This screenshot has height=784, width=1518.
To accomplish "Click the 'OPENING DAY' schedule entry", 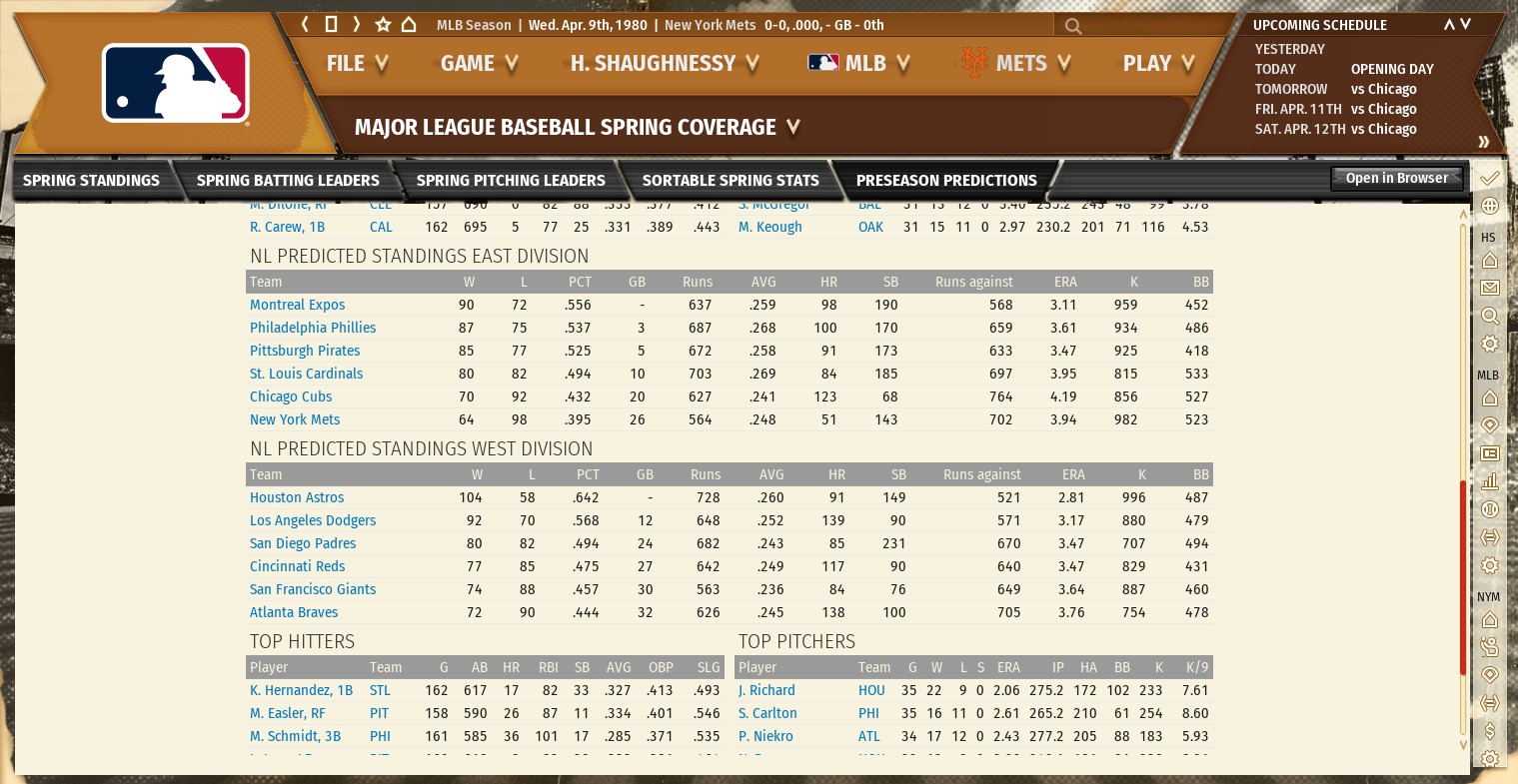I will (1392, 69).
